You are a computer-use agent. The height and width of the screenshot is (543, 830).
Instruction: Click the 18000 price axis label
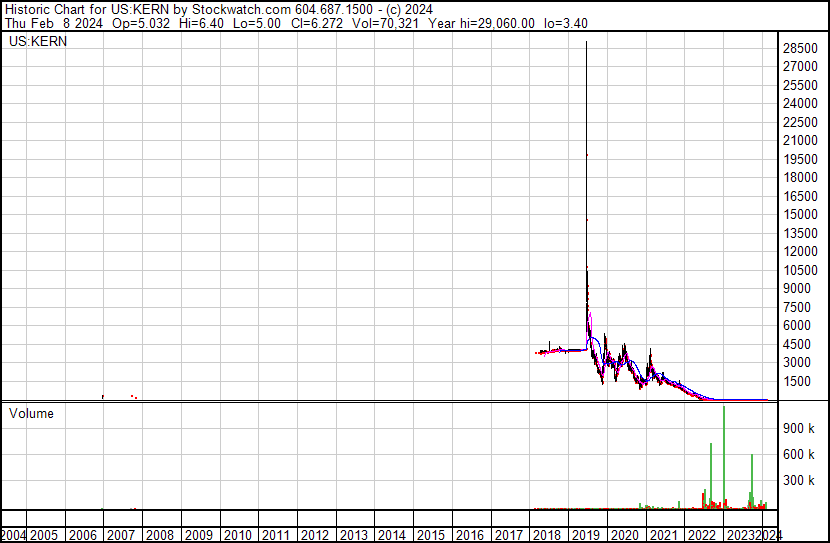pos(800,178)
